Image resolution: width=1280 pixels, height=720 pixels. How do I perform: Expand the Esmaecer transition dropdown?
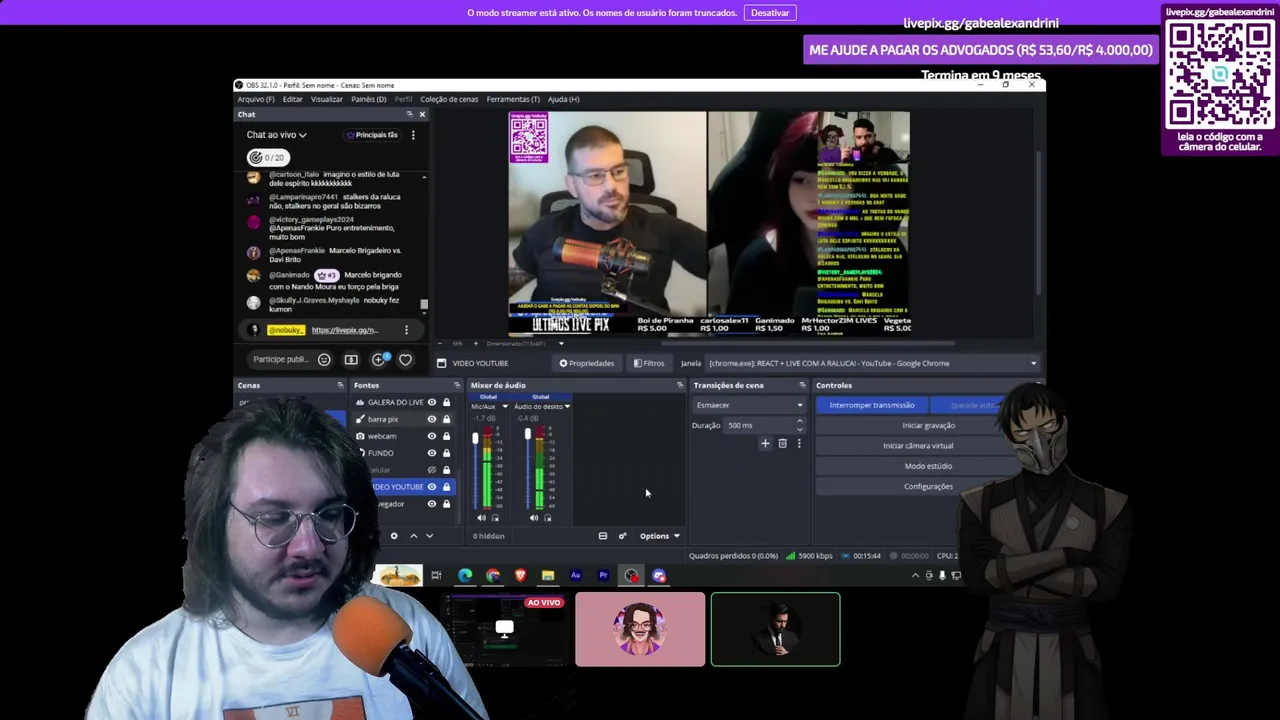pyautogui.click(x=749, y=405)
